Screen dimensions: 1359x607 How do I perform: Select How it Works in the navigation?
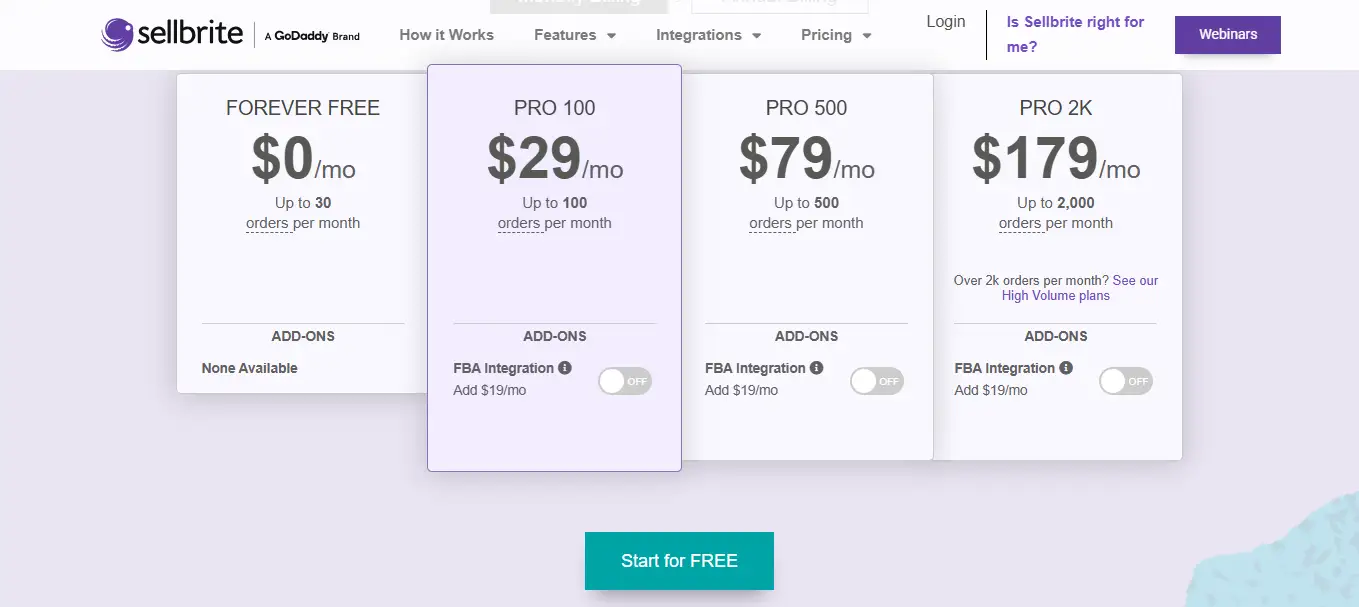tap(446, 34)
